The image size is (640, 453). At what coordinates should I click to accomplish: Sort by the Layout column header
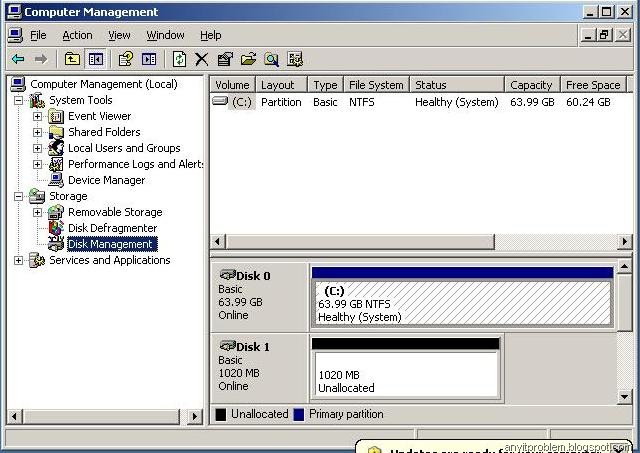[281, 84]
